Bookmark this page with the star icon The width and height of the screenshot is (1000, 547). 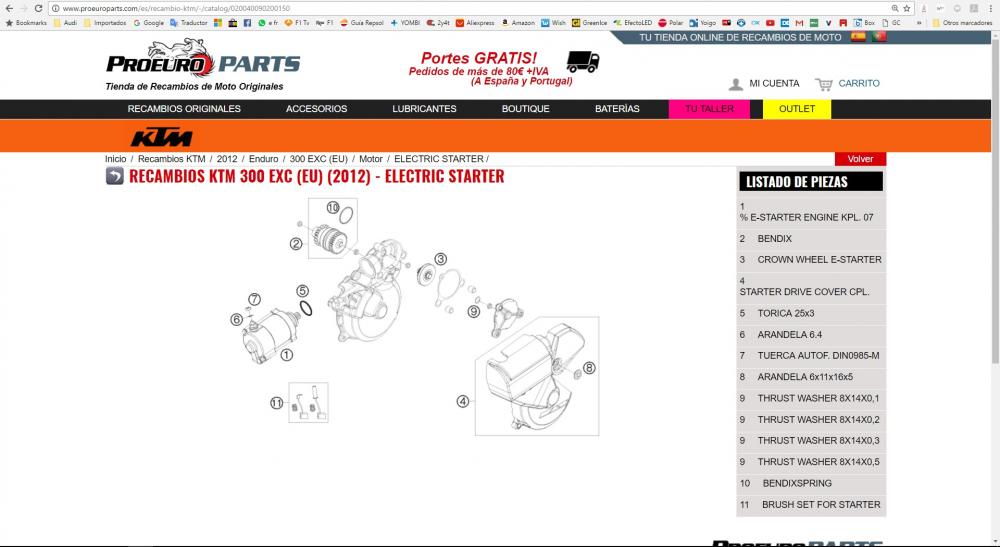coord(906,8)
